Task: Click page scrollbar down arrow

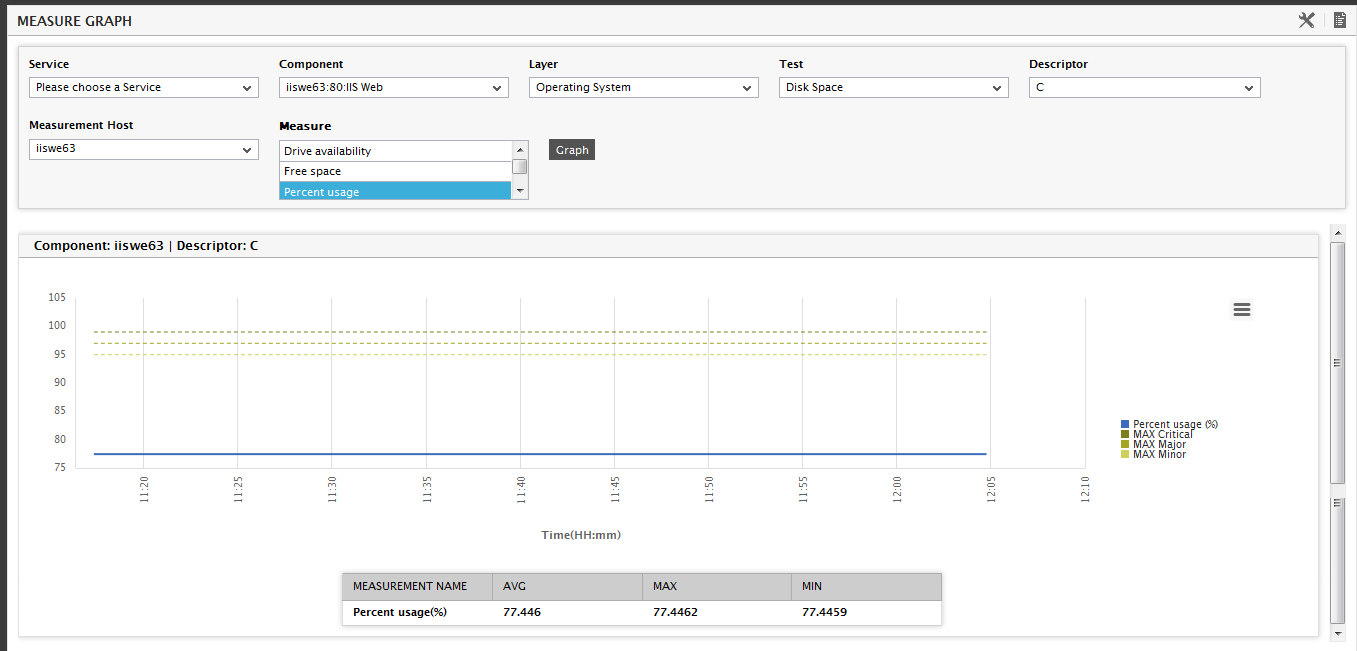Action: point(1338,633)
